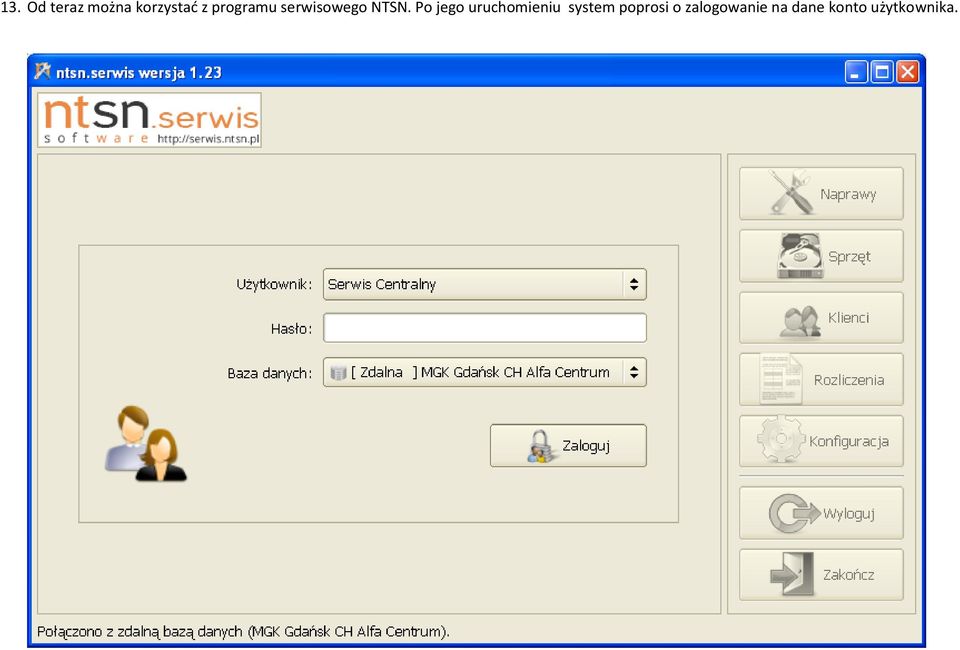The width and height of the screenshot is (960, 650).
Task: Click the crossed tools icon on Naprawy
Action: pos(790,193)
